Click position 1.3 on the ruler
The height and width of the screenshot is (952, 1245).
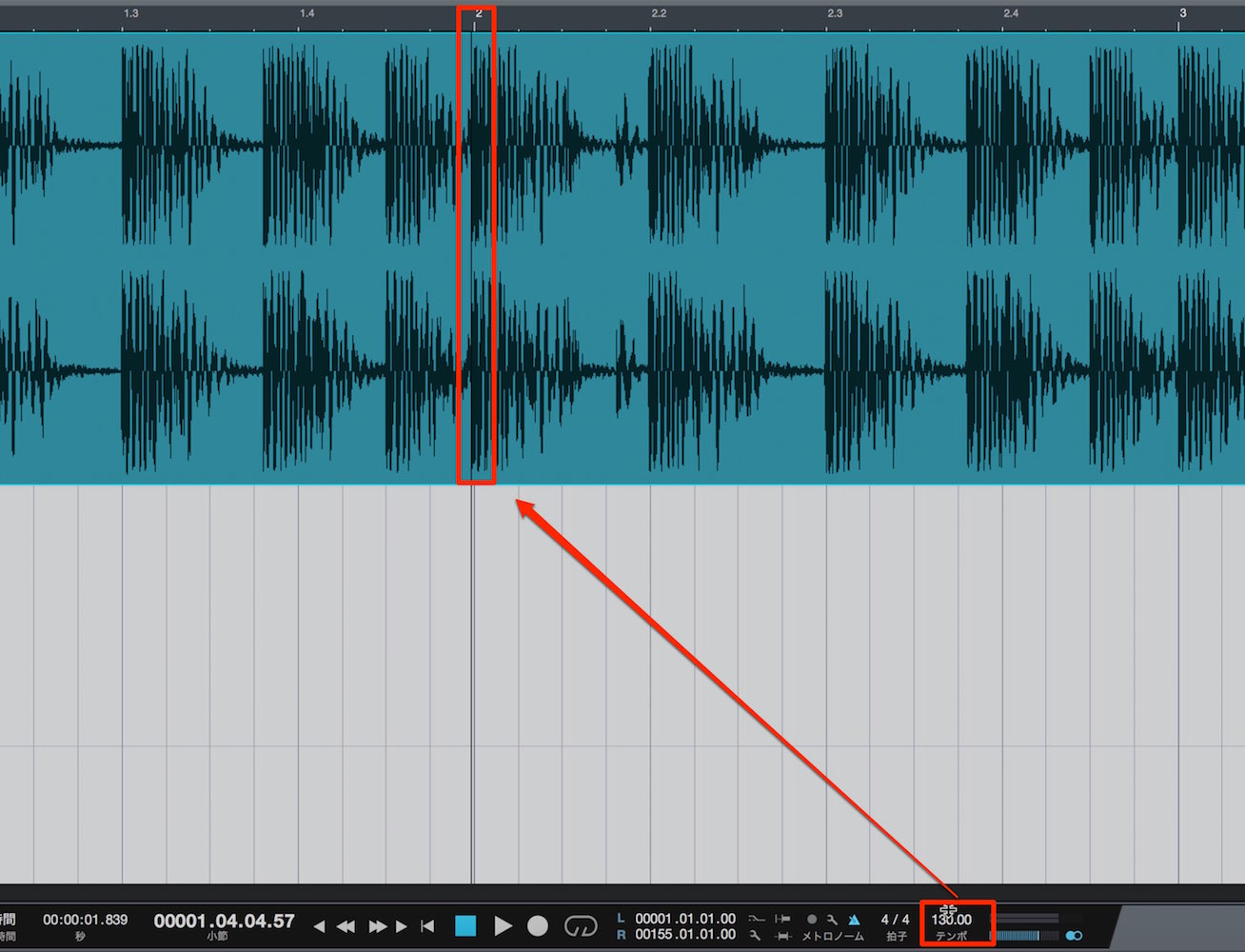point(131,13)
